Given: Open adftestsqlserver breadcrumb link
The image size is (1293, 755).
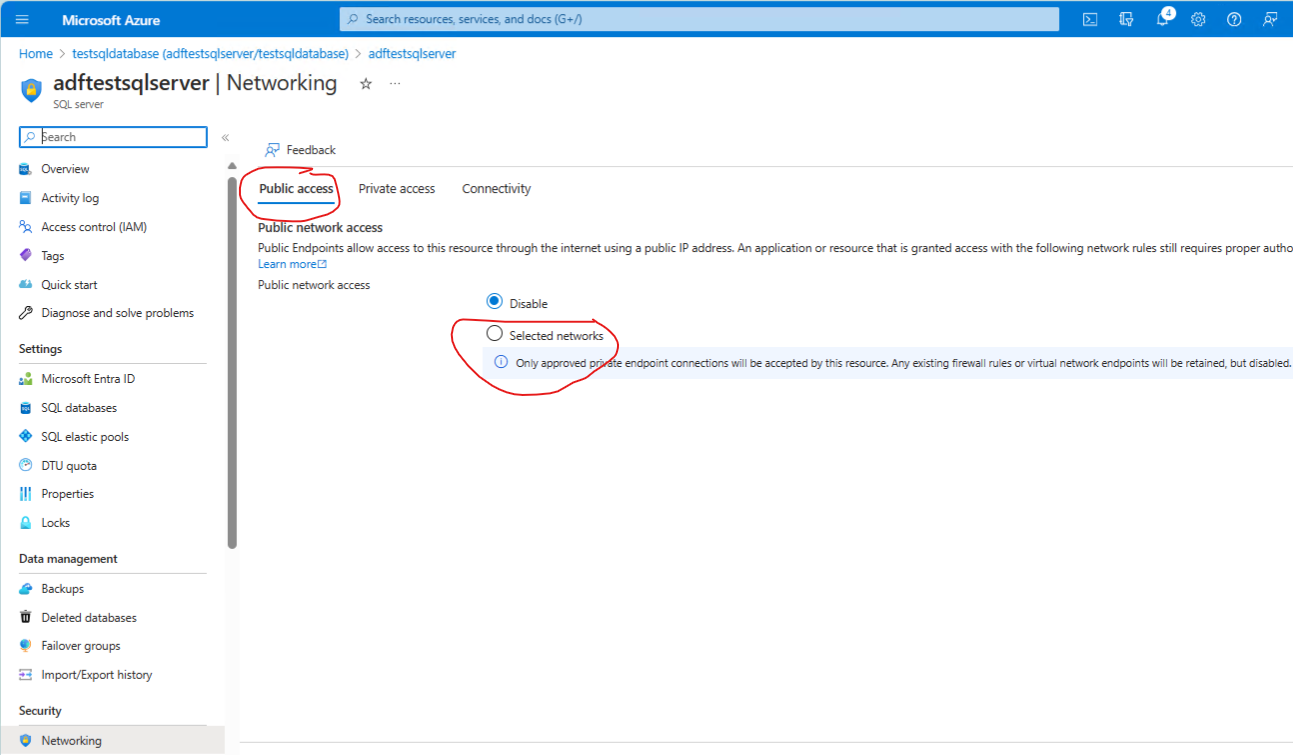Looking at the screenshot, I should 412,54.
